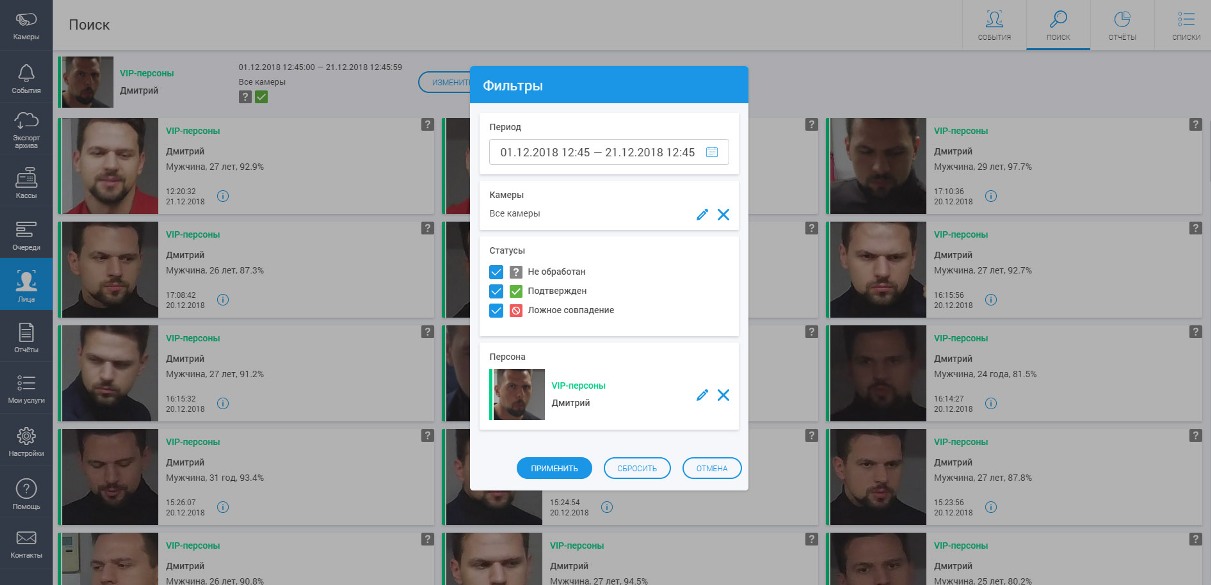Click header Дмитрий search person thumbnail

(88, 82)
